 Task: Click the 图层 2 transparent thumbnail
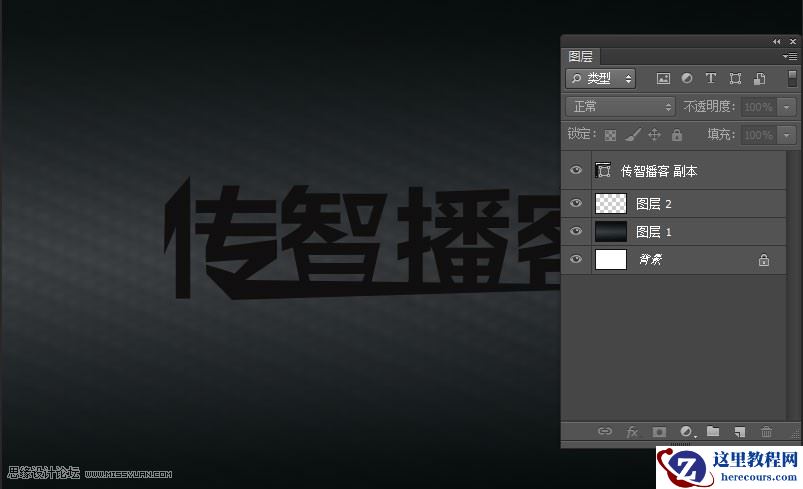tap(610, 203)
